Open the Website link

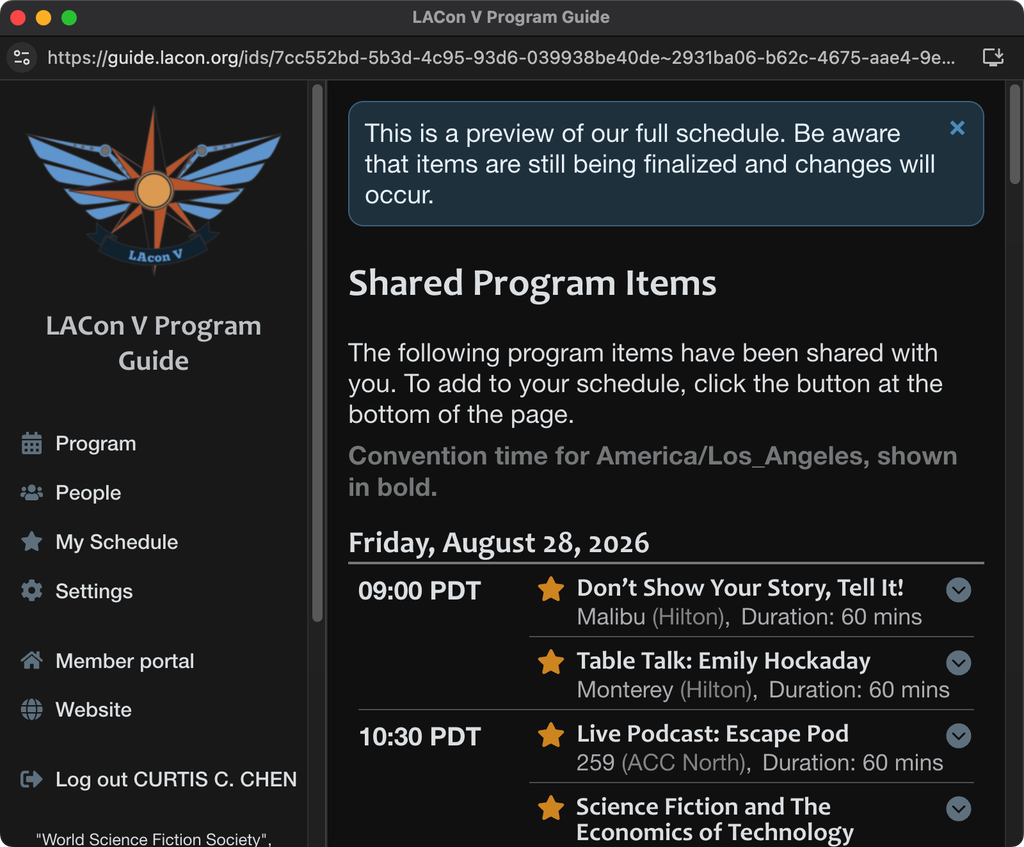pyautogui.click(x=93, y=709)
